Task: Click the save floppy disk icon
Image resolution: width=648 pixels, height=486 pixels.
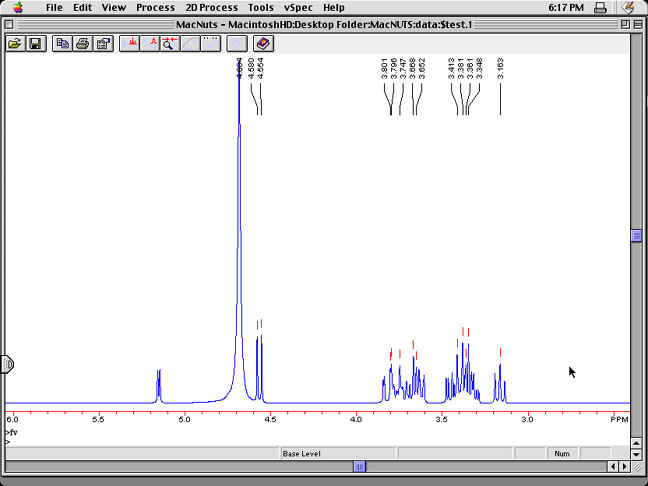Action: point(35,44)
